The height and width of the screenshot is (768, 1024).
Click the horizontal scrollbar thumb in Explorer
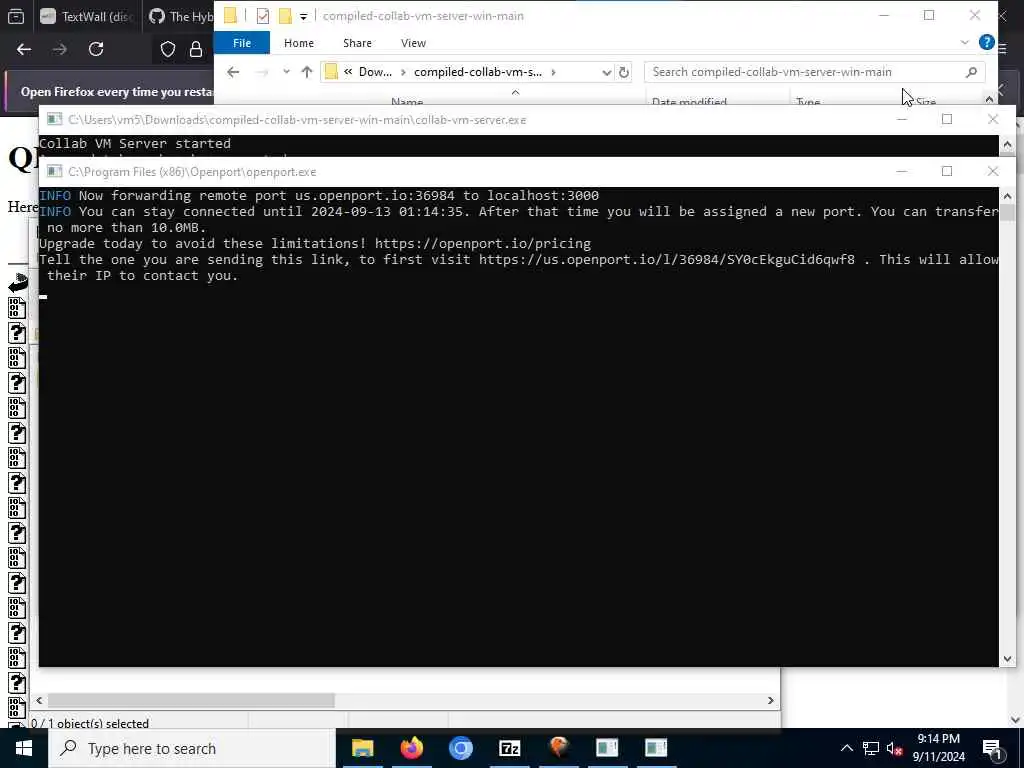click(x=191, y=701)
